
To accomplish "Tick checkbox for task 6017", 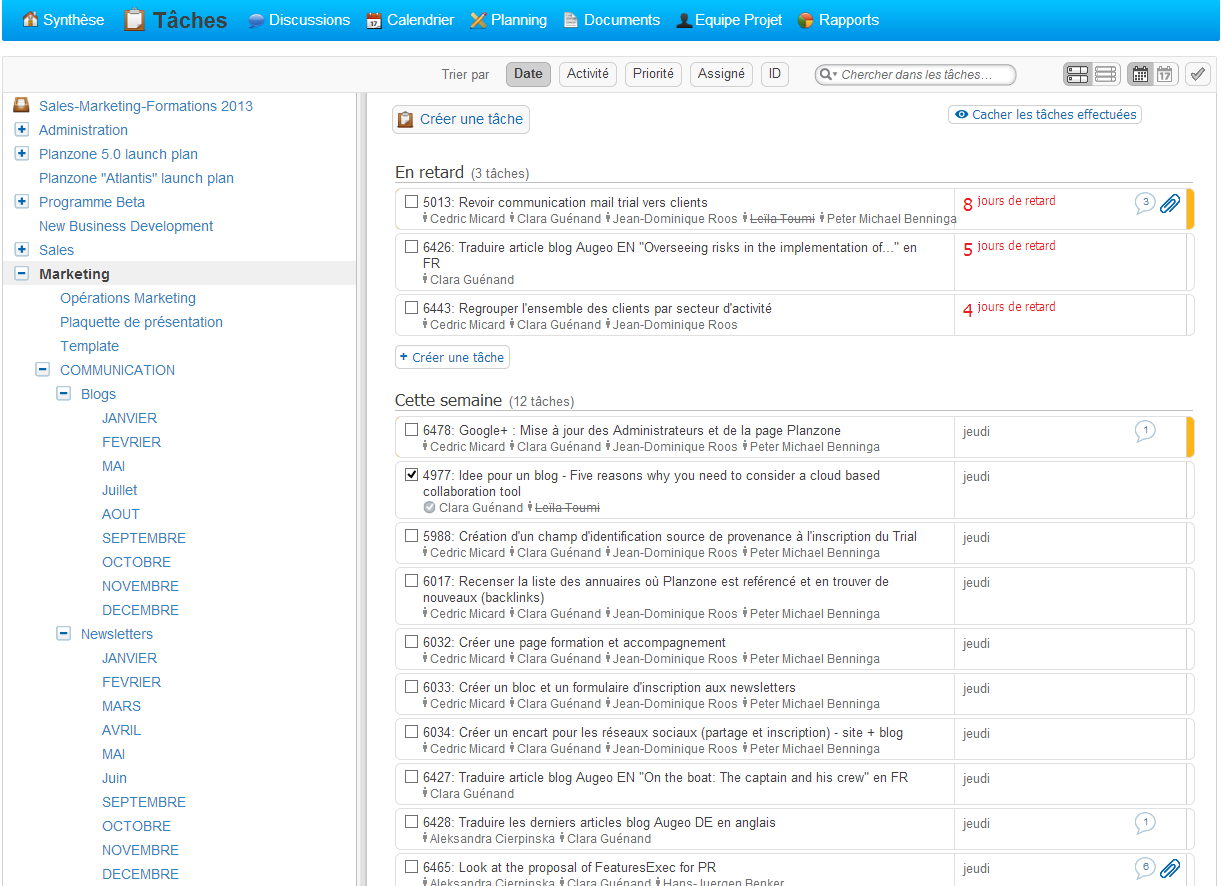I will point(411,580).
